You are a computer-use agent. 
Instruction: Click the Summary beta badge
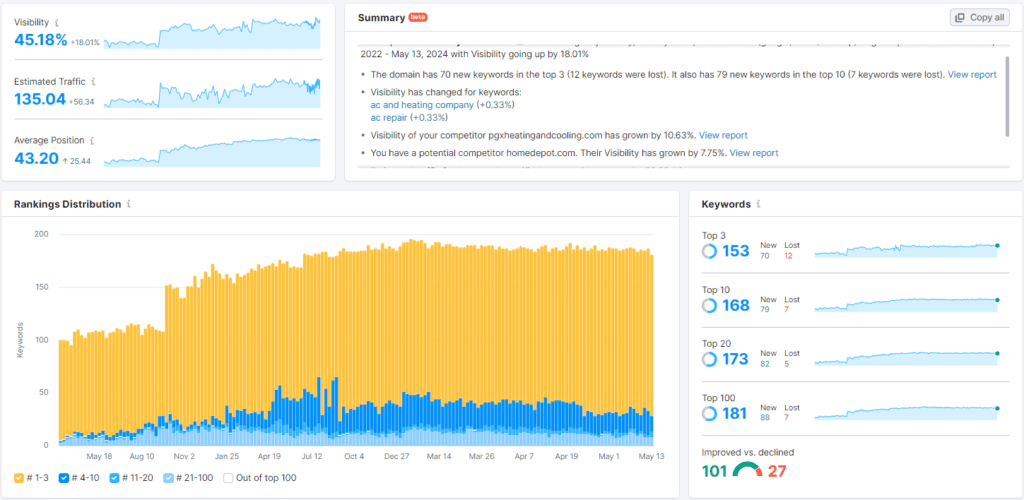[418, 18]
